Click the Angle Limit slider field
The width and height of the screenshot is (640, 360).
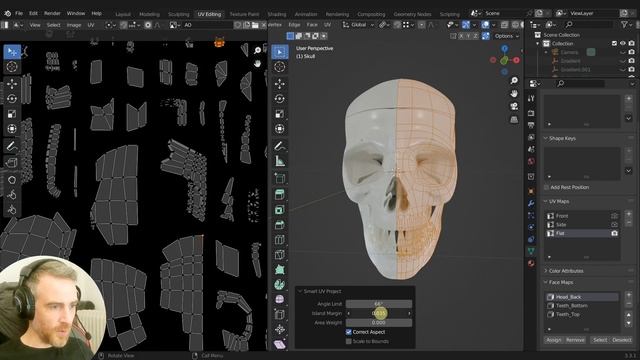379,304
